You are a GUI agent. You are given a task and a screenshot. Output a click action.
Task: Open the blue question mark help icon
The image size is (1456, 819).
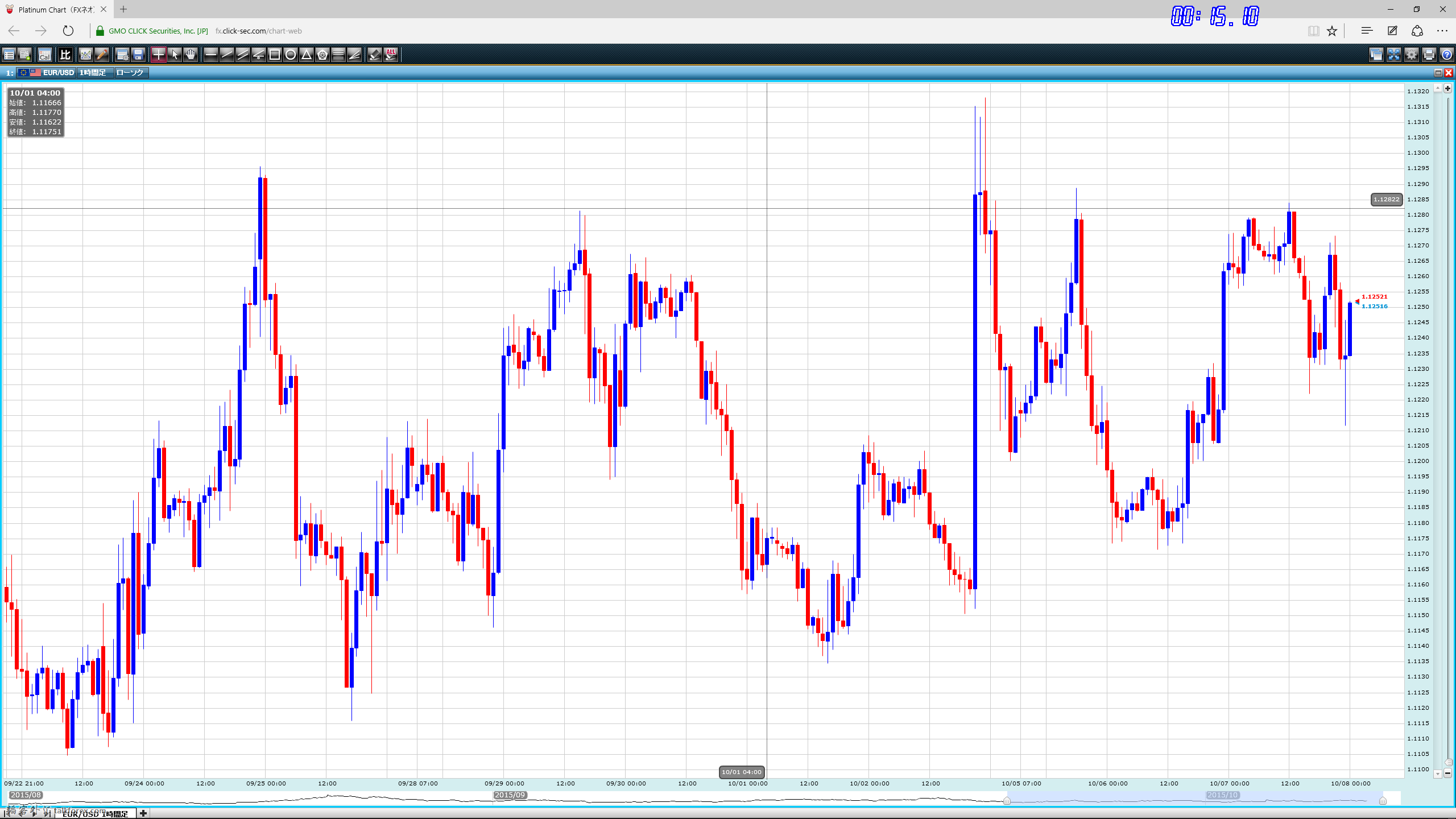click(x=1447, y=55)
